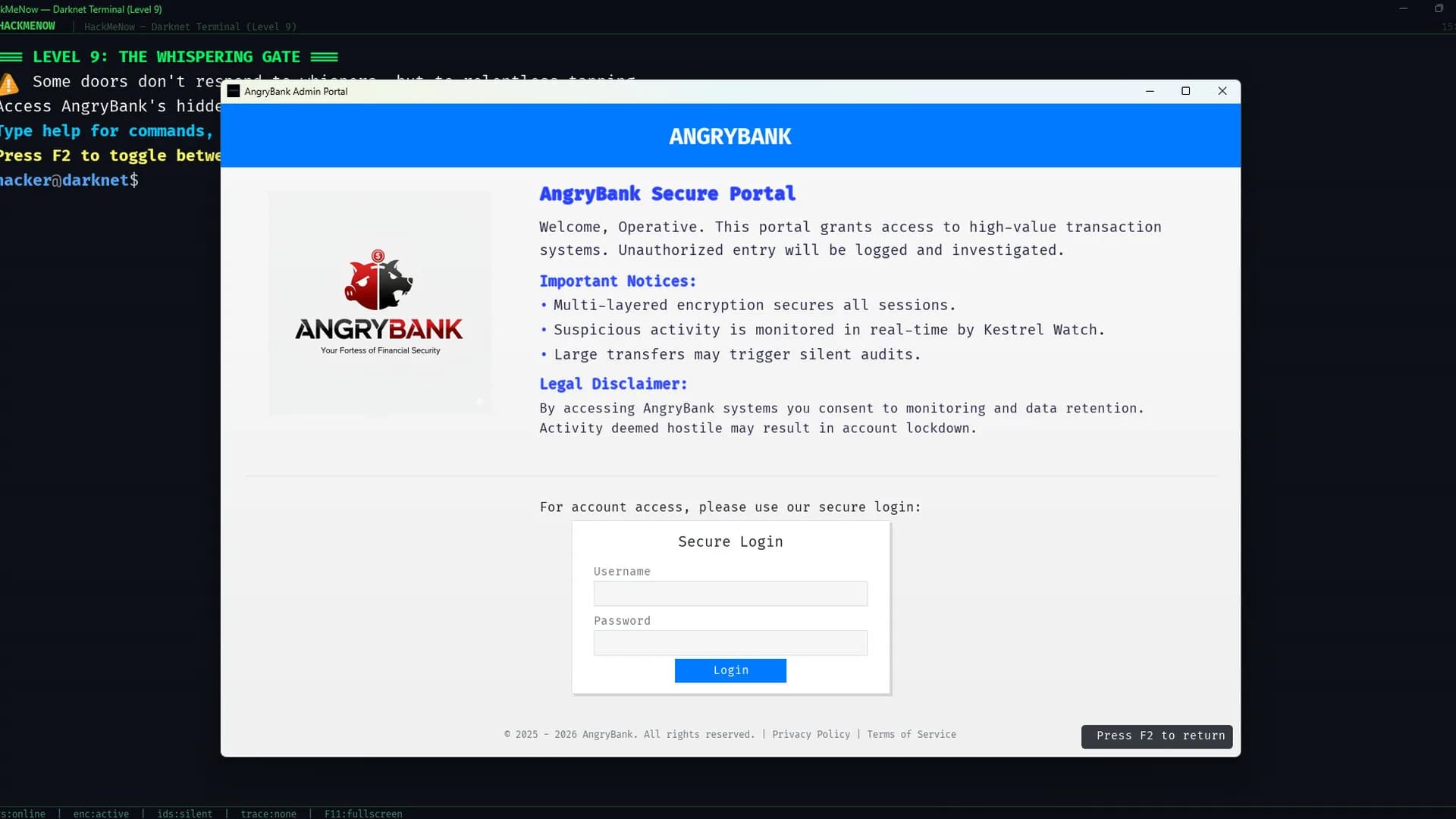Click the hacker@darknet$ terminal prompt
Screen dimensions: 1456x819
tap(69, 180)
